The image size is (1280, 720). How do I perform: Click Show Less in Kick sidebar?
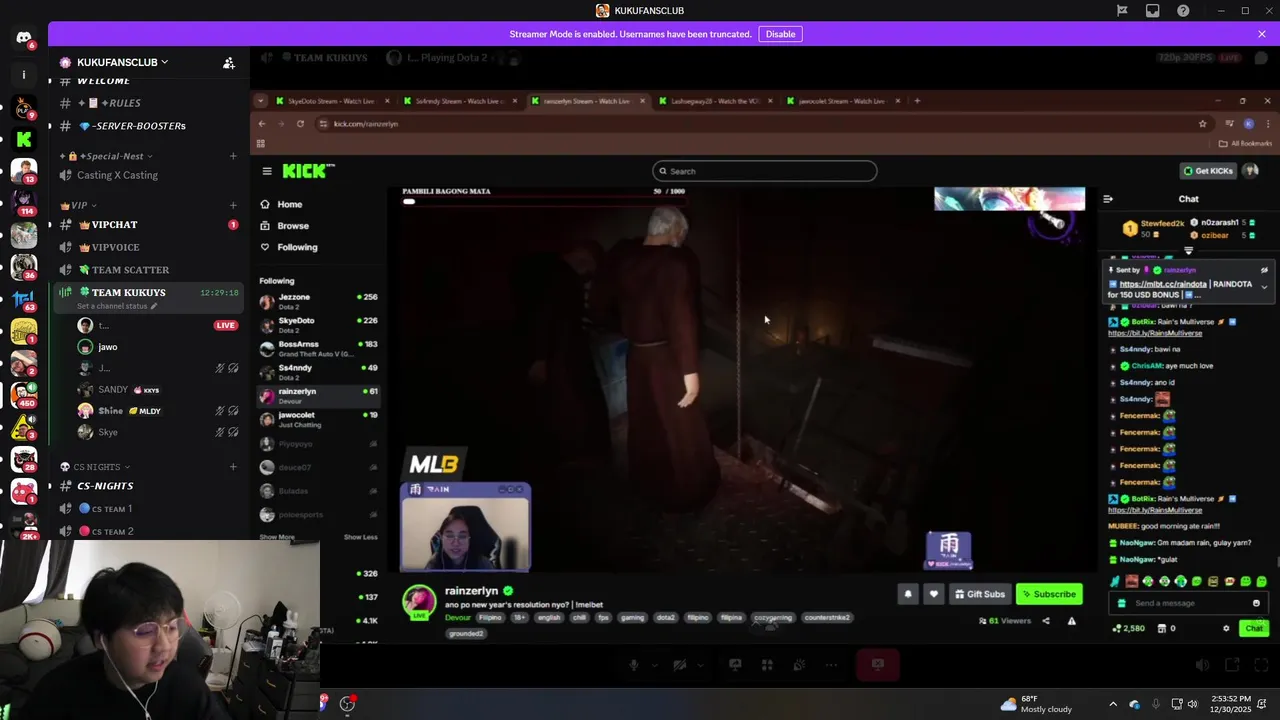coord(361,537)
